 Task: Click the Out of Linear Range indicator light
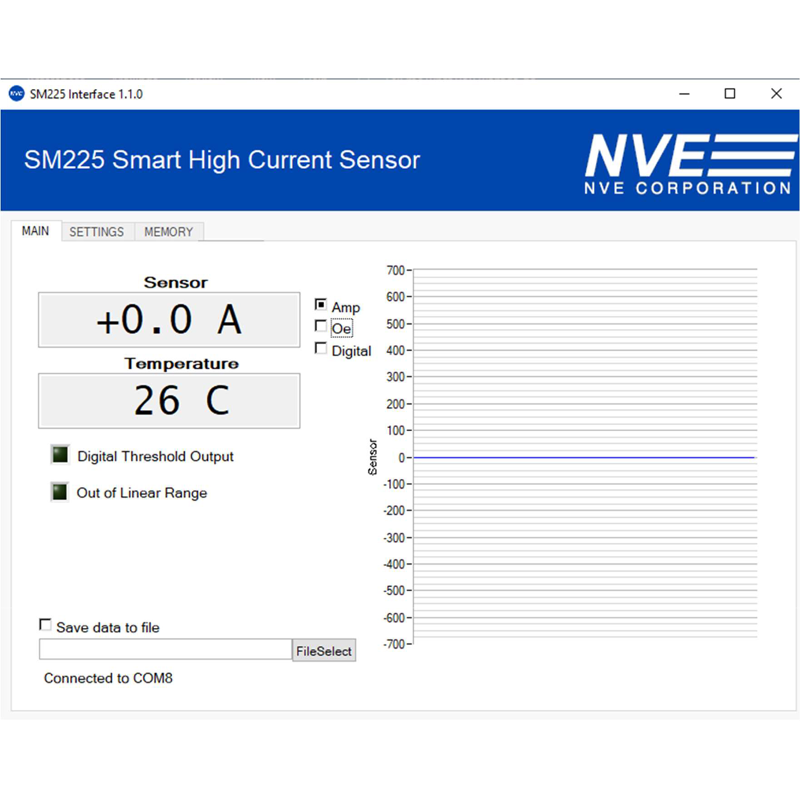pos(60,492)
